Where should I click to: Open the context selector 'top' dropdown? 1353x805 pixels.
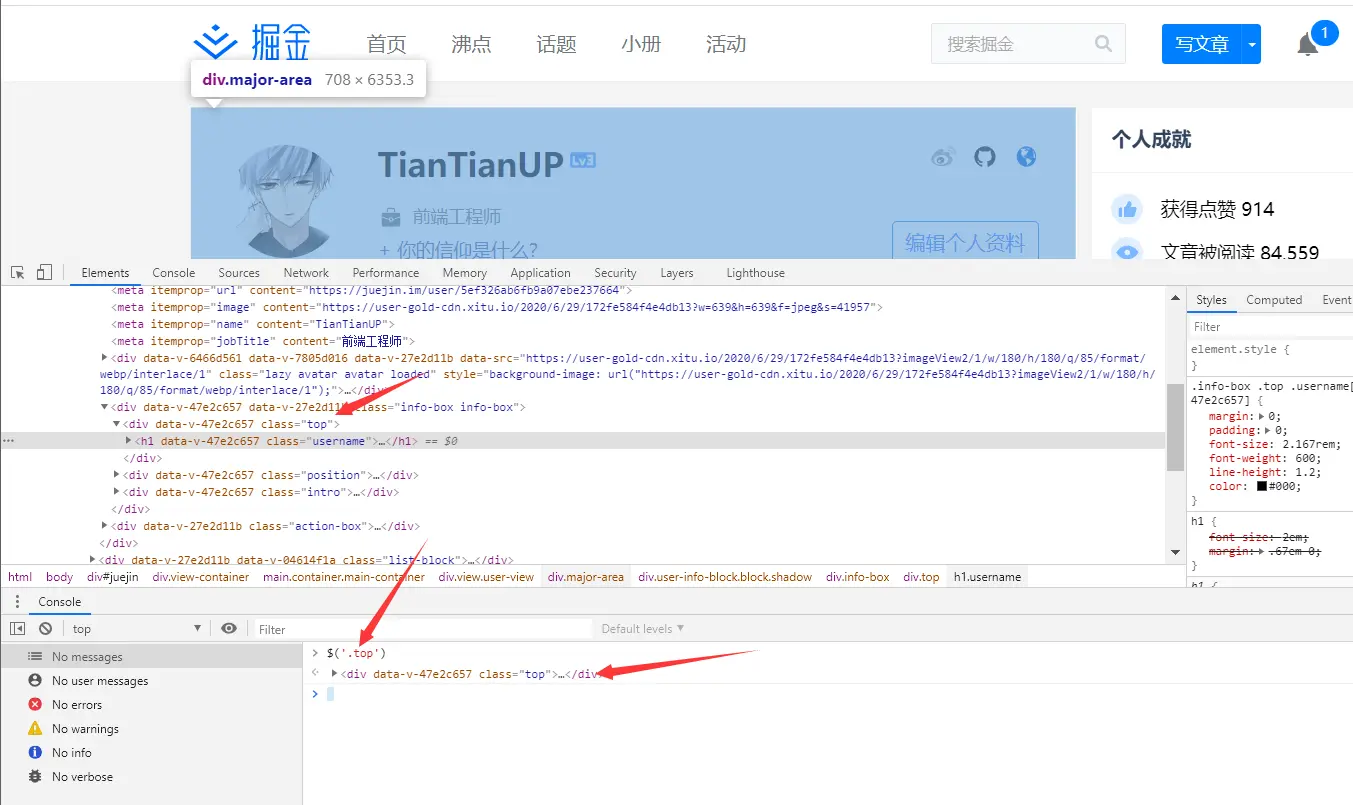coord(137,629)
